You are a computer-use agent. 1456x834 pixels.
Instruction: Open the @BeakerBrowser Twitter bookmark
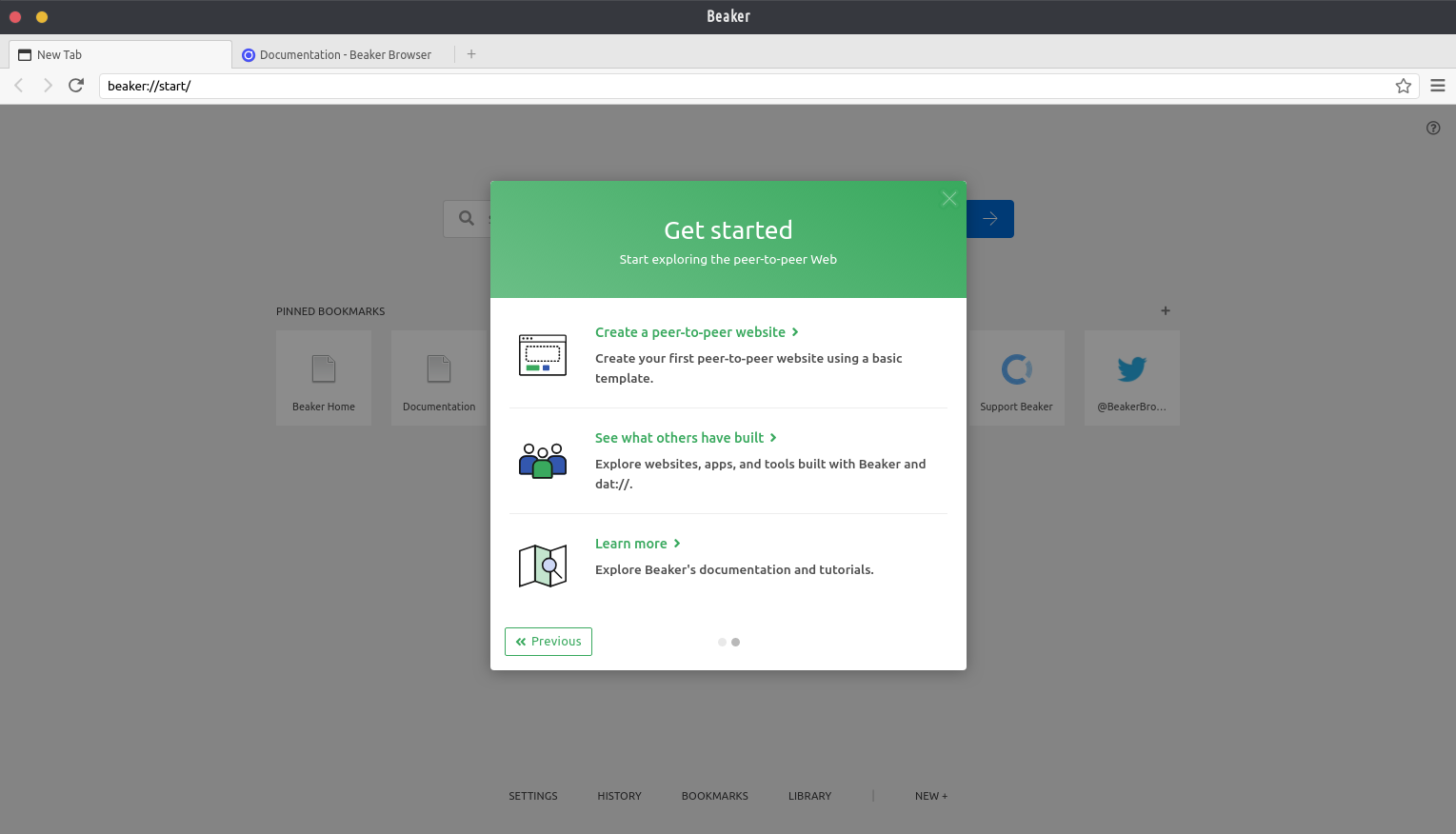click(x=1131, y=378)
